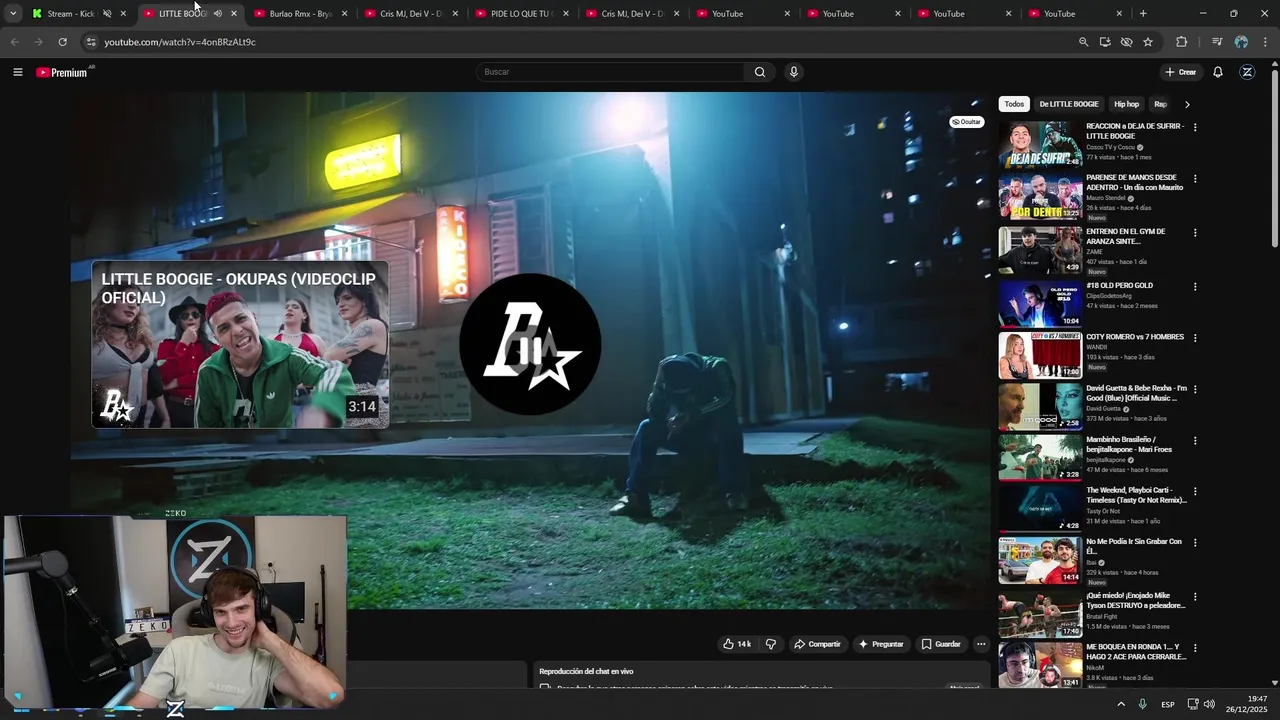Open The Weeknd Timeless remix thumbnail

pyautogui.click(x=1040, y=508)
